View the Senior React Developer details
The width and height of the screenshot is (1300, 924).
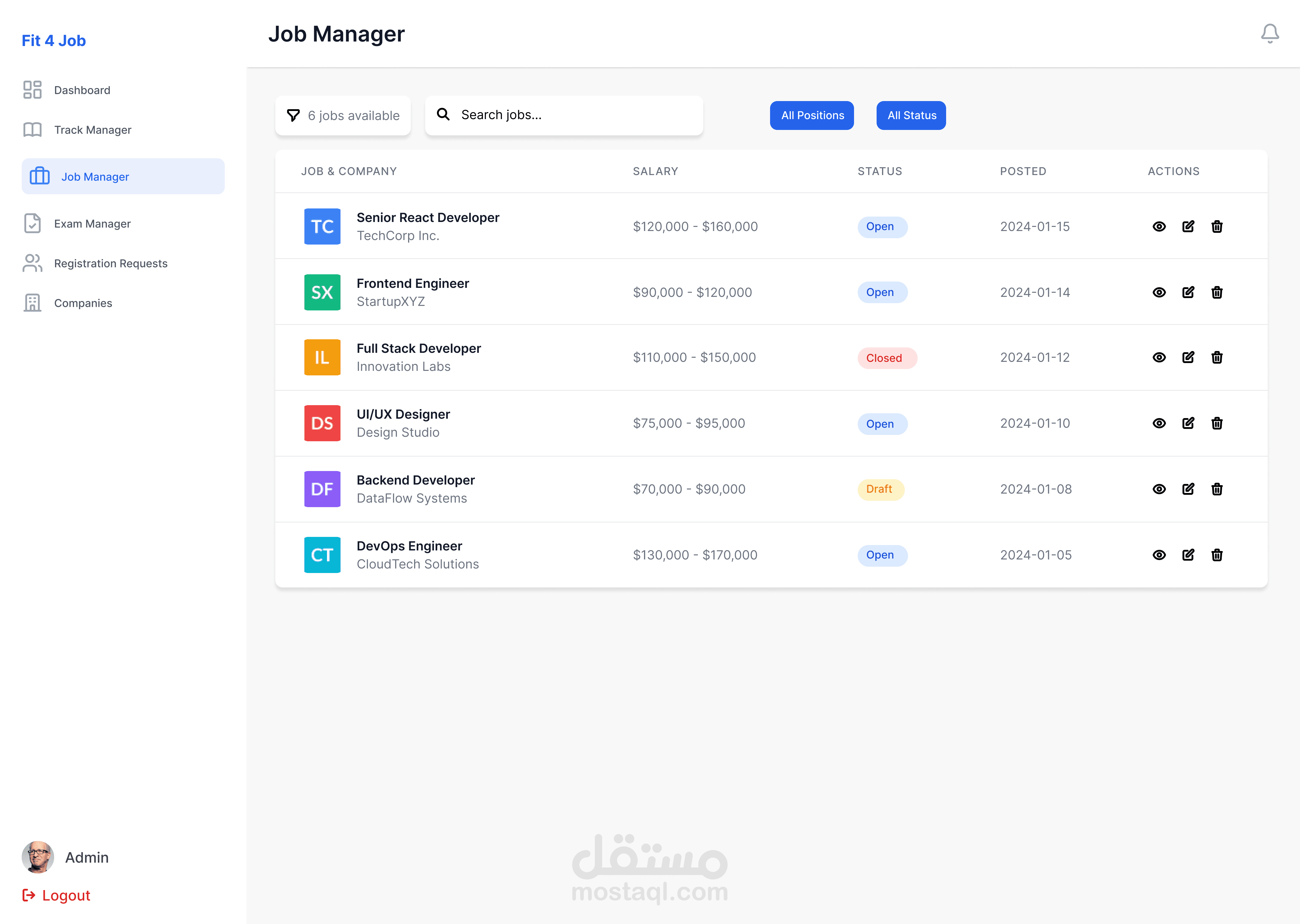coord(1159,226)
